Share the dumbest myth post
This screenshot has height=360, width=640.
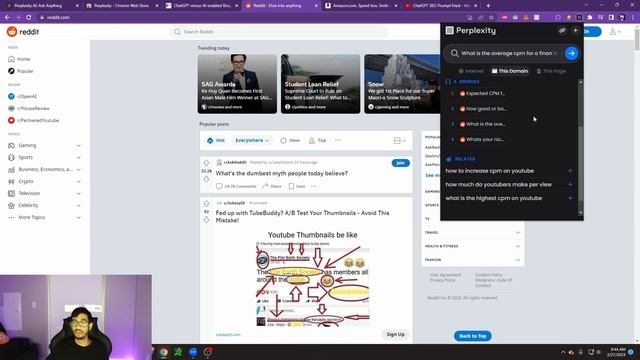[x=272, y=186]
